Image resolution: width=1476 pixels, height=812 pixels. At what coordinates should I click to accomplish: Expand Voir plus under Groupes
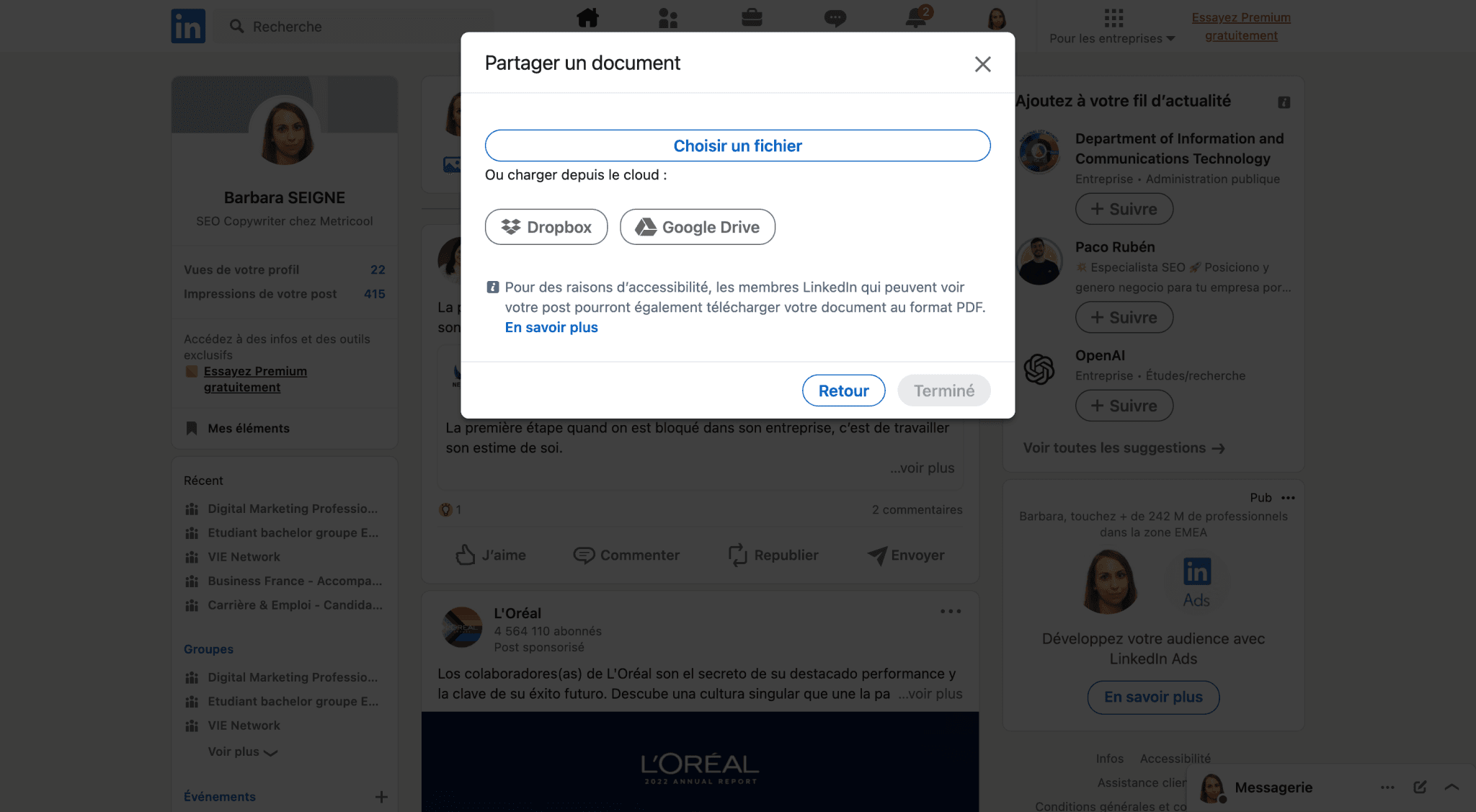click(242, 751)
